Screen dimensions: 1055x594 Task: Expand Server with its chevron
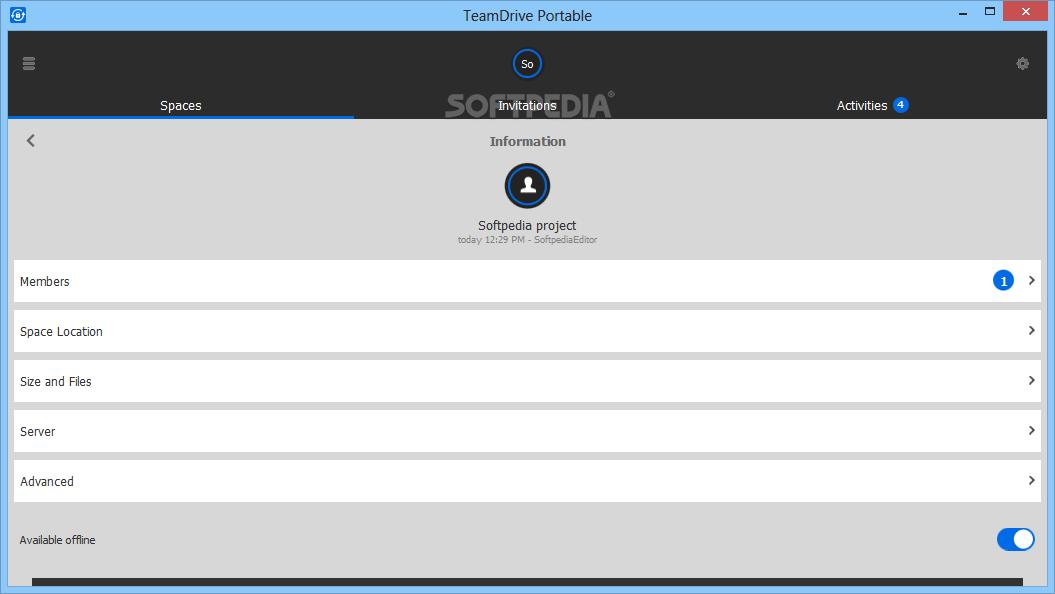tap(1031, 431)
